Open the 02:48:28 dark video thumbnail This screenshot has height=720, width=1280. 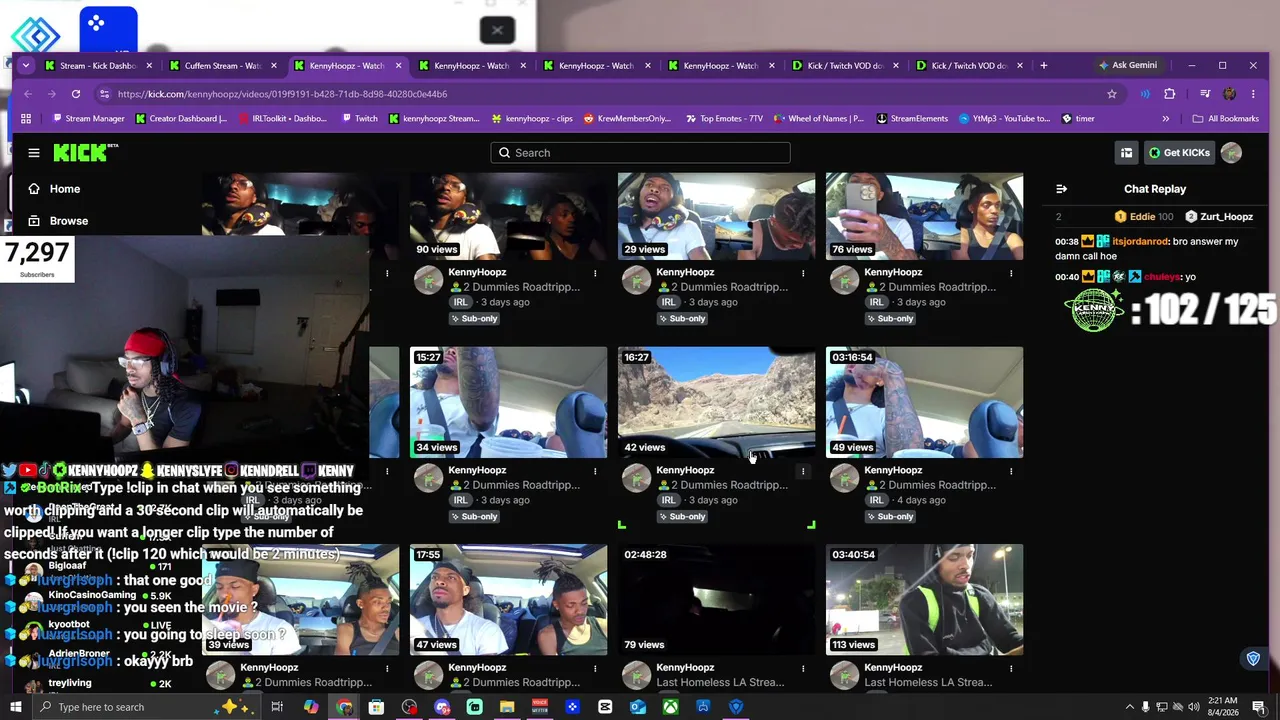pyautogui.click(x=716, y=600)
